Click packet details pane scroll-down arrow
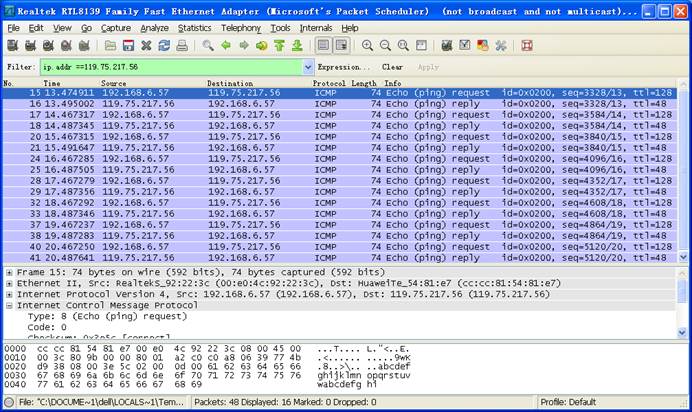The height and width of the screenshot is (412, 692). pyautogui.click(x=682, y=333)
